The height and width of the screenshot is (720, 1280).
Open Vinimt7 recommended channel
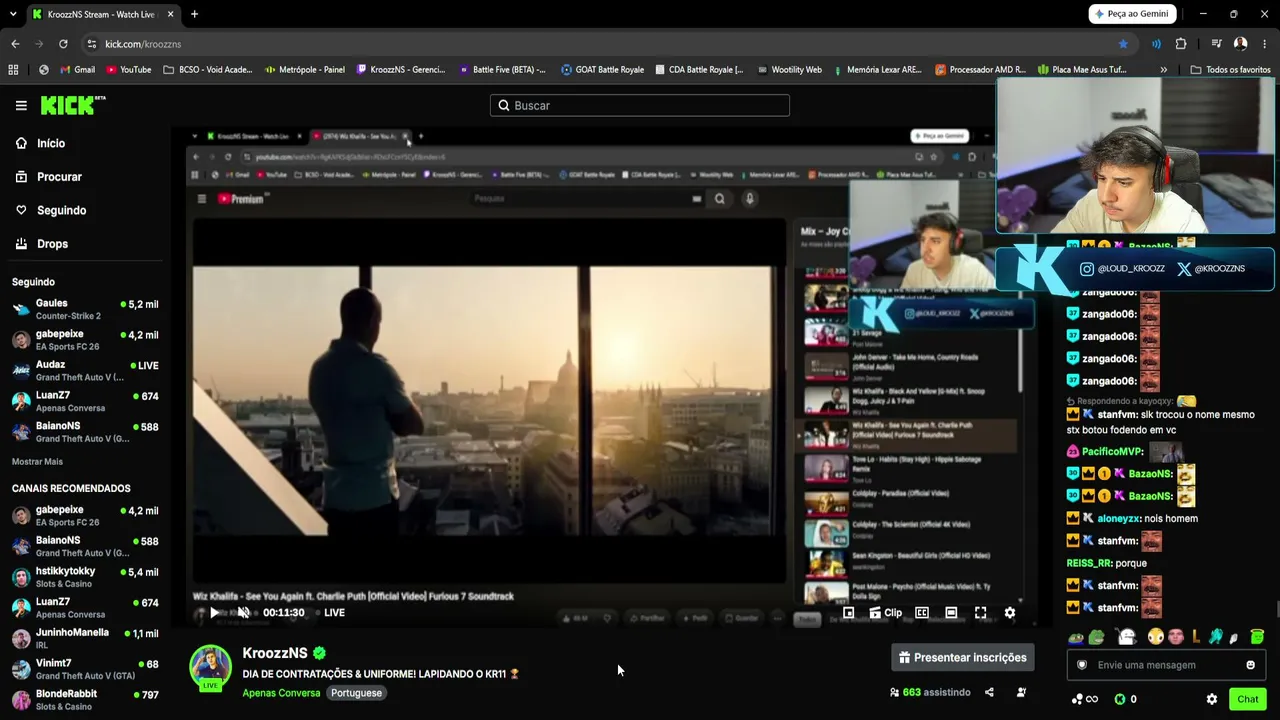point(85,669)
